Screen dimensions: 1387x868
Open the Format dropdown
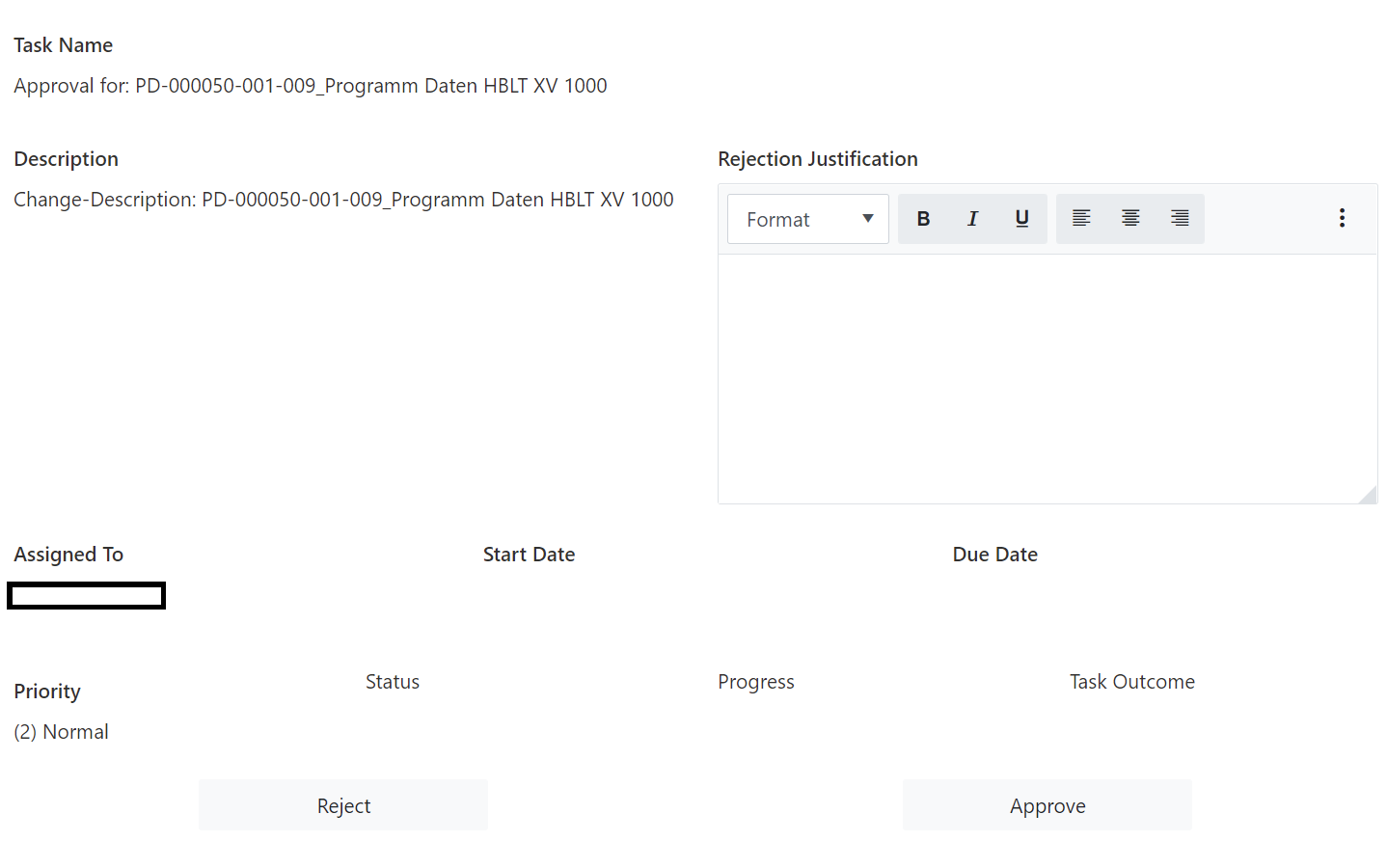tap(808, 219)
